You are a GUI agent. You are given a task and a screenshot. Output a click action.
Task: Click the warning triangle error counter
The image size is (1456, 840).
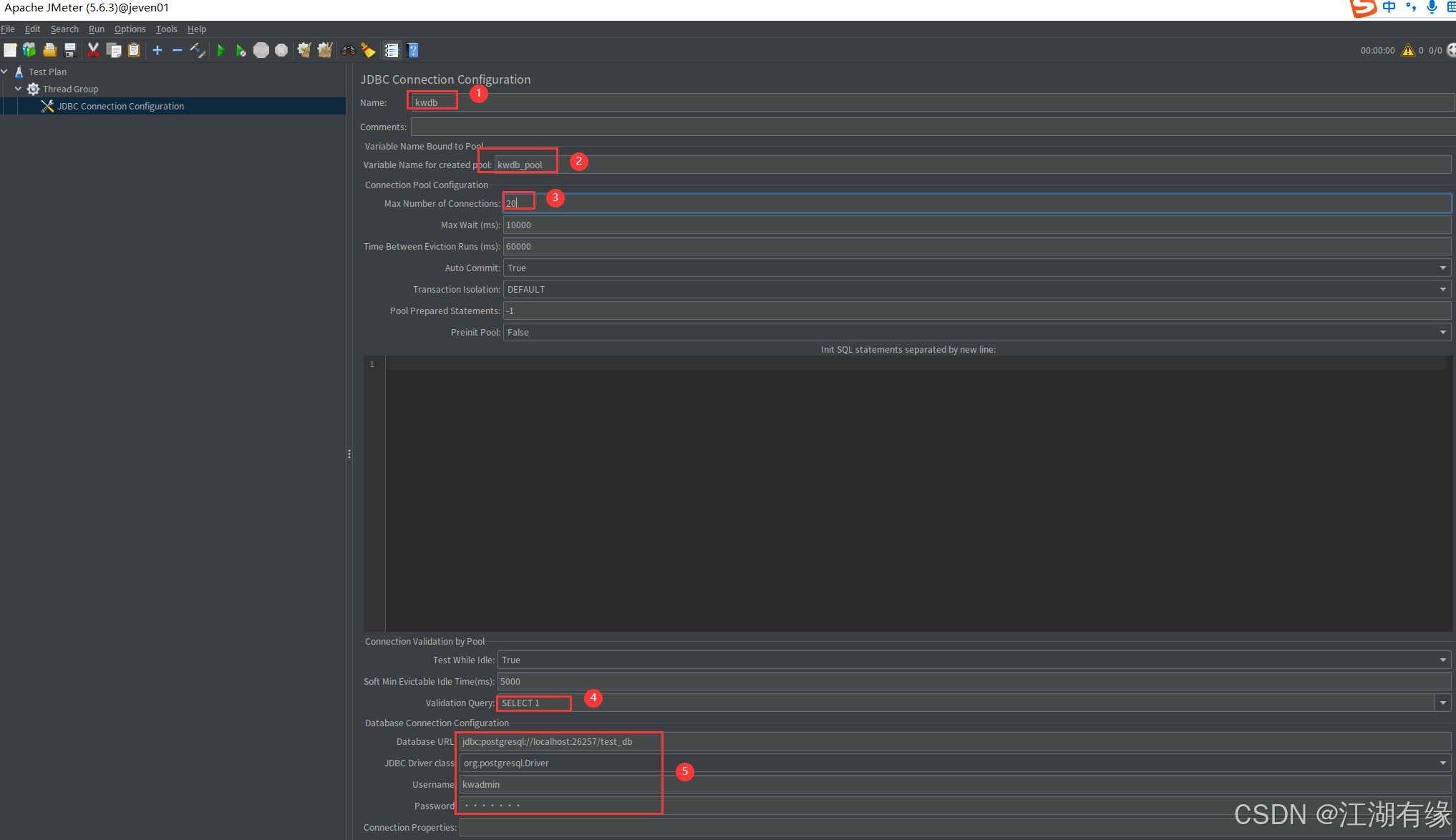(1407, 50)
